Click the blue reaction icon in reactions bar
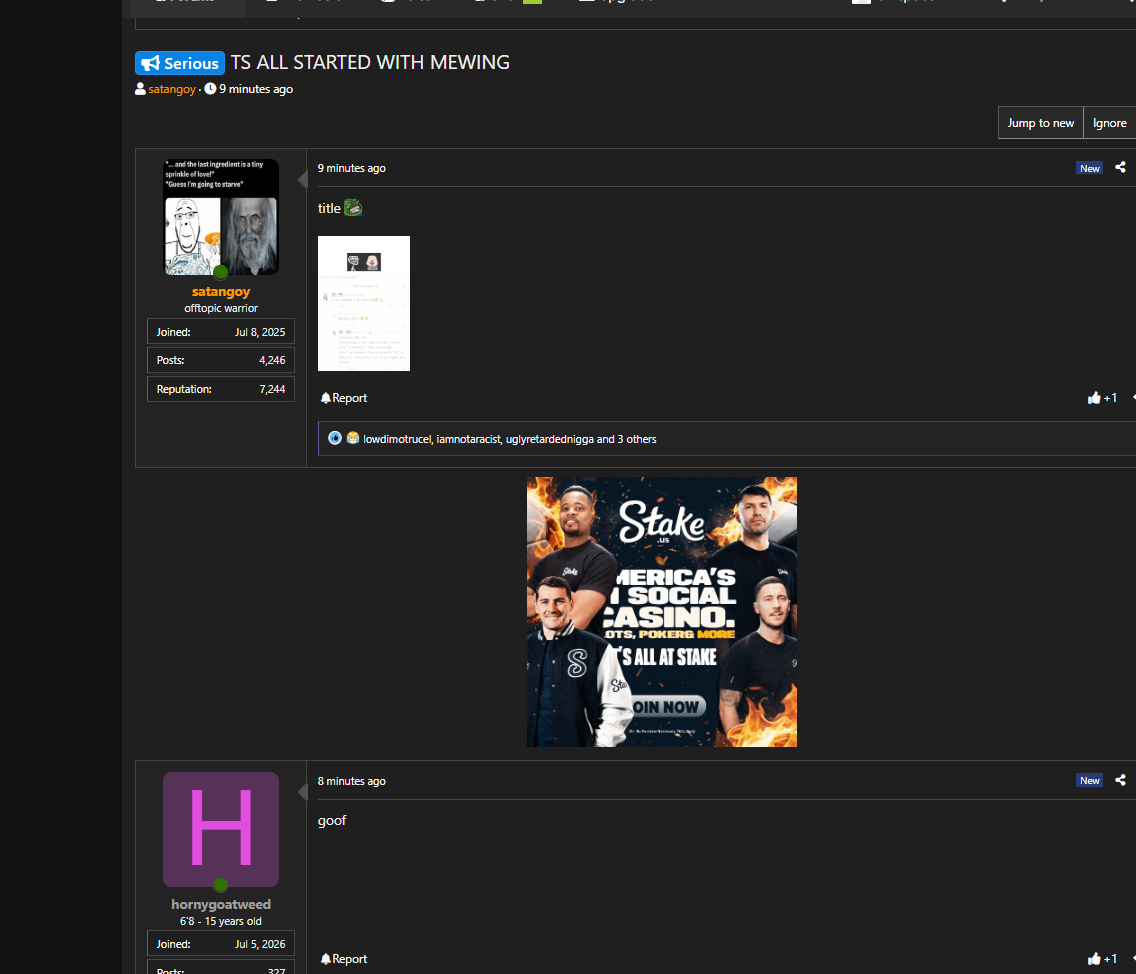 click(x=335, y=438)
